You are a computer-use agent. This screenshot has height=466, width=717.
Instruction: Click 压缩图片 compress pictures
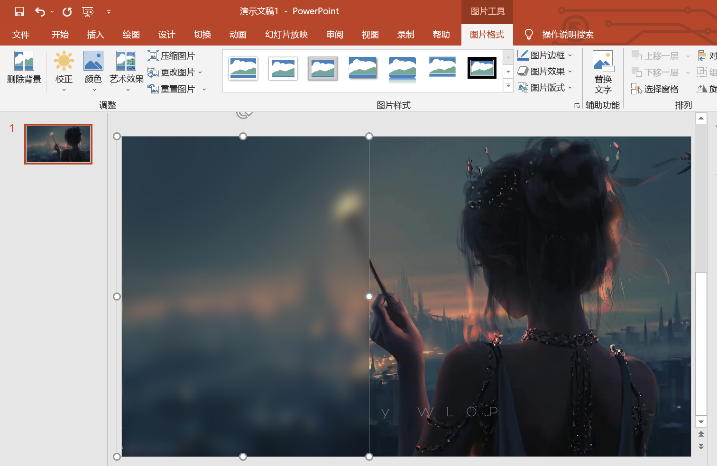tap(171, 56)
